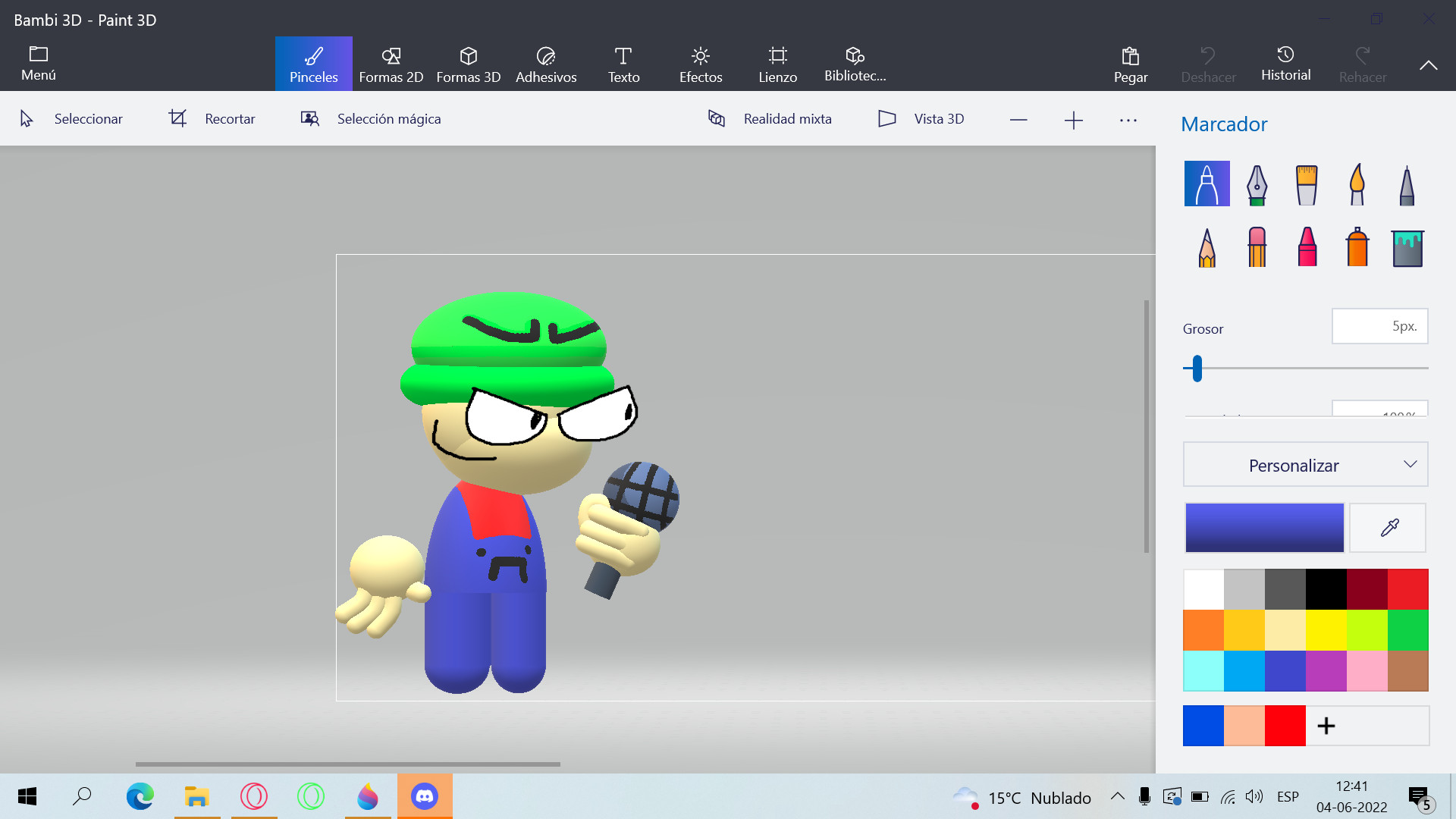Image resolution: width=1456 pixels, height=819 pixels.
Task: Select the watercolor brush tool
Action: pos(1357,183)
